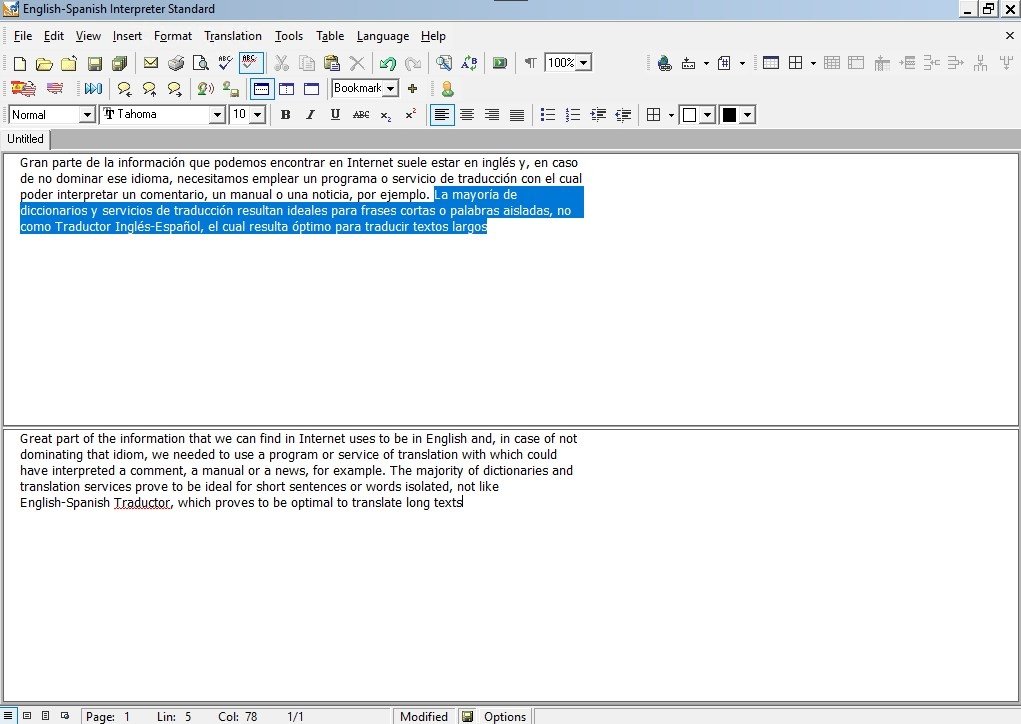This screenshot has width=1021, height=724.
Task: Open the Normal style dropdown
Action: pyautogui.click(x=87, y=115)
